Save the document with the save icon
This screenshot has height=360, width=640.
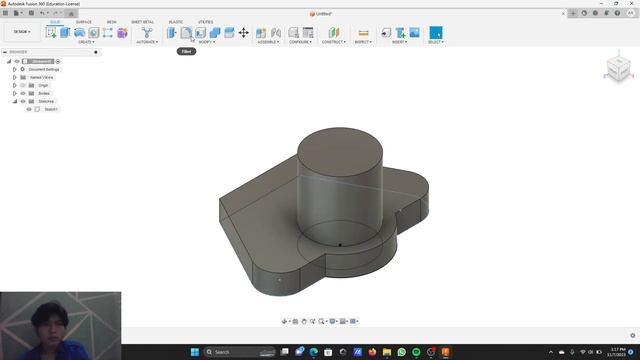coord(31,13)
